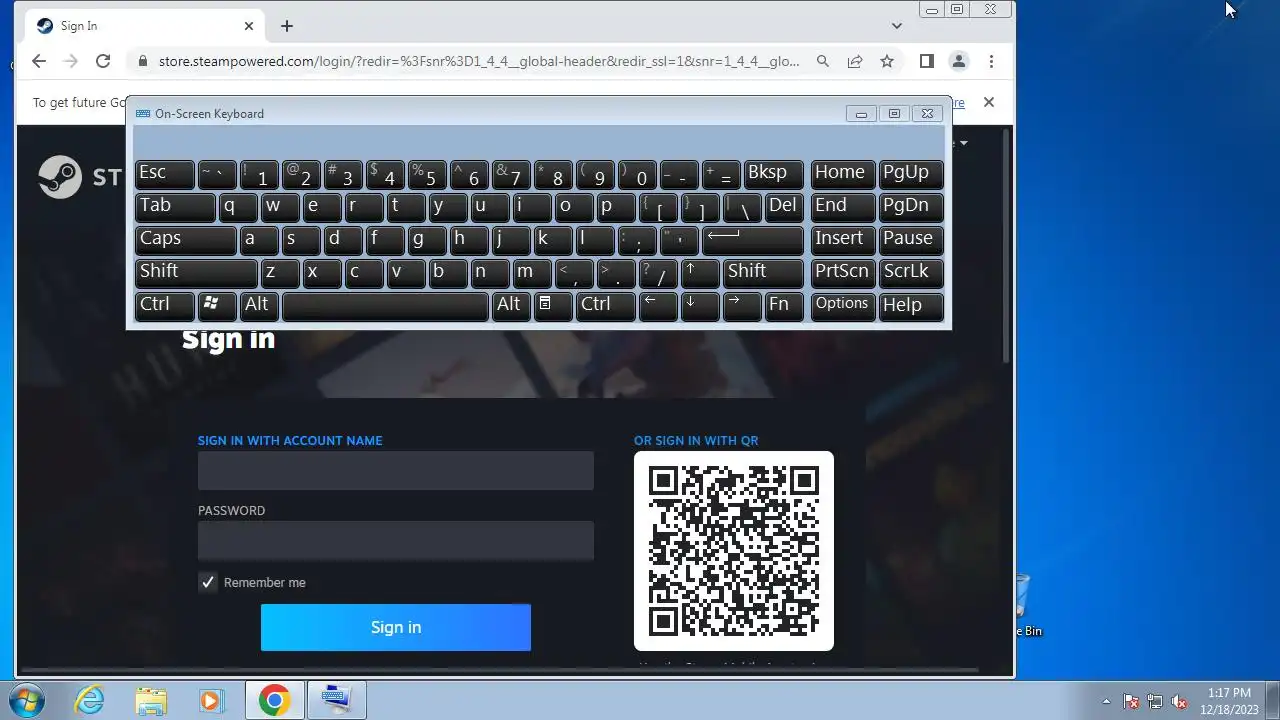Toggle the right Shift key
1280x720 pixels.
click(x=763, y=272)
